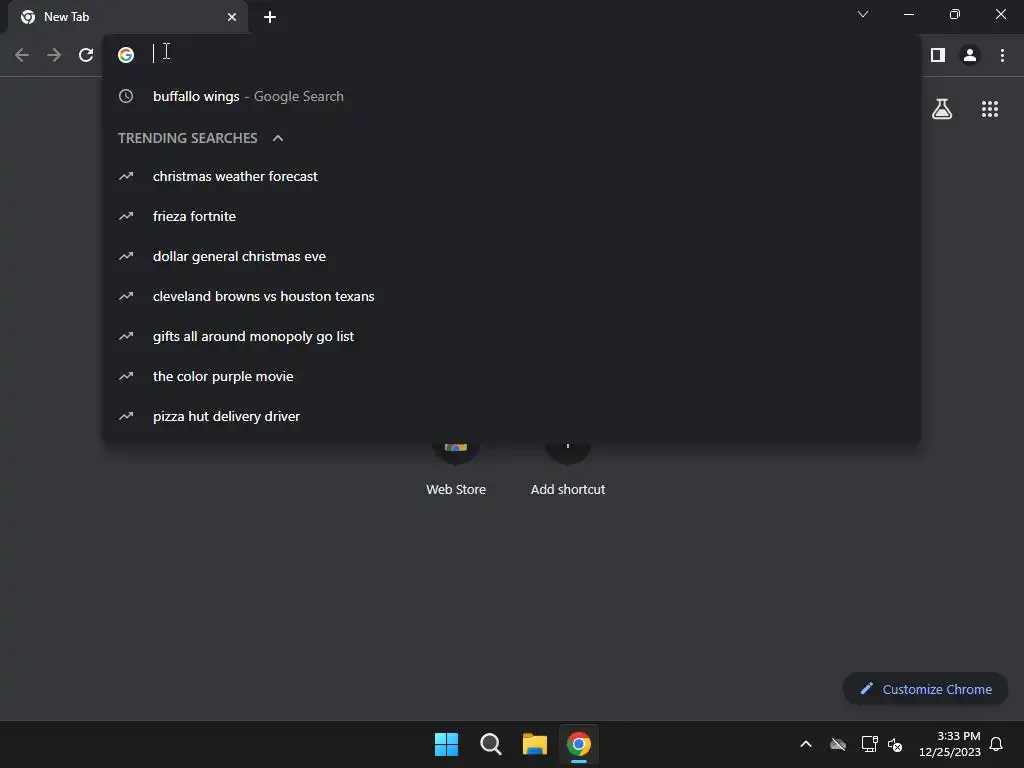Pick the color purple movie suggestion
This screenshot has width=1024, height=768.
pyautogui.click(x=512, y=376)
